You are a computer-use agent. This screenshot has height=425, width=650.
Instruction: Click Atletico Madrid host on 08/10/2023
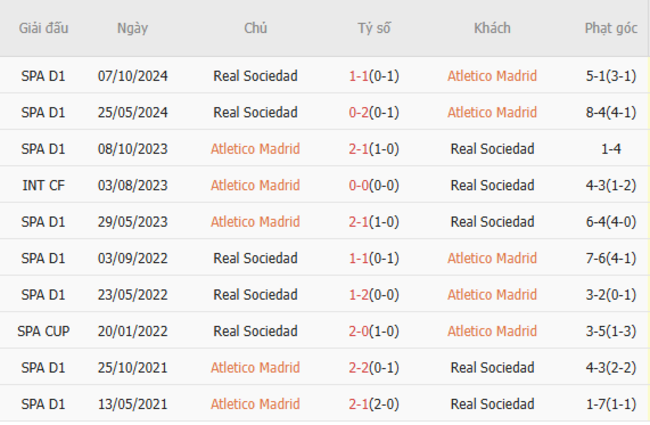click(x=255, y=149)
